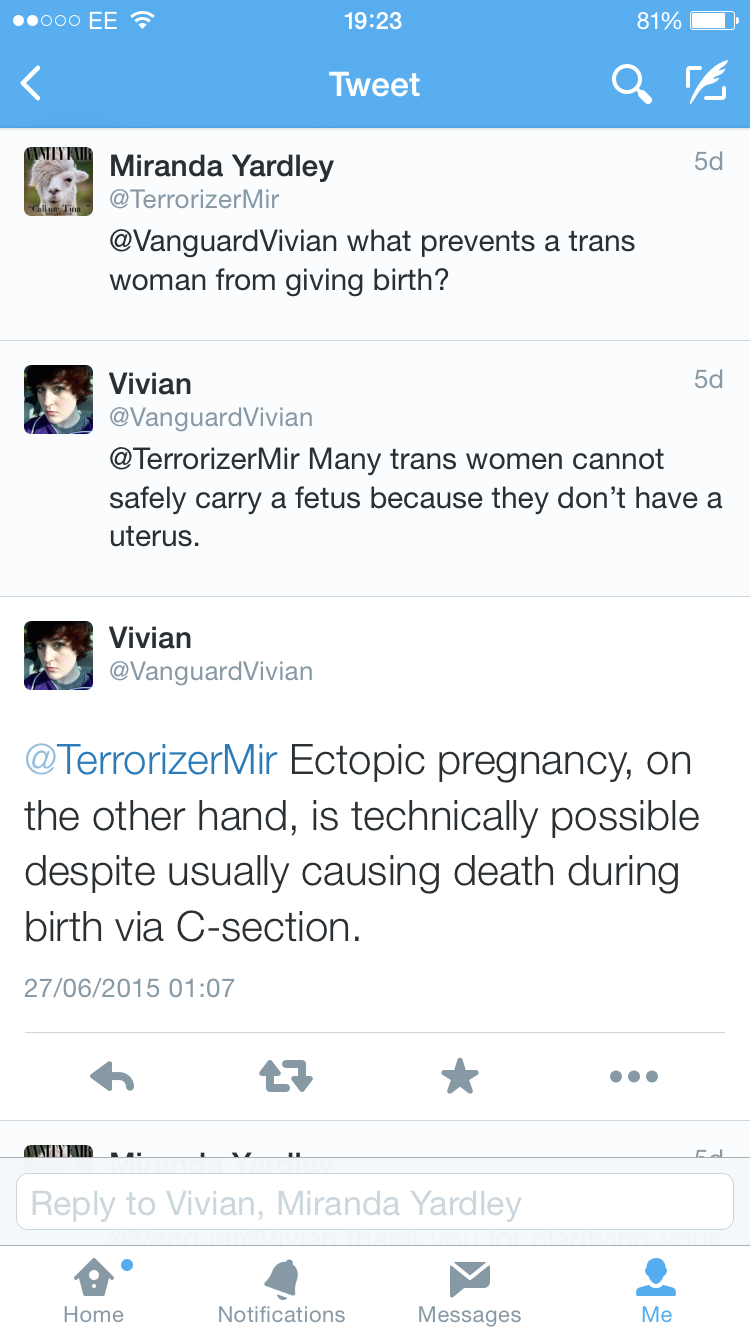750x1334 pixels.
Task: Tap the 27/06/2015 01:07 timestamp
Action: (129, 988)
